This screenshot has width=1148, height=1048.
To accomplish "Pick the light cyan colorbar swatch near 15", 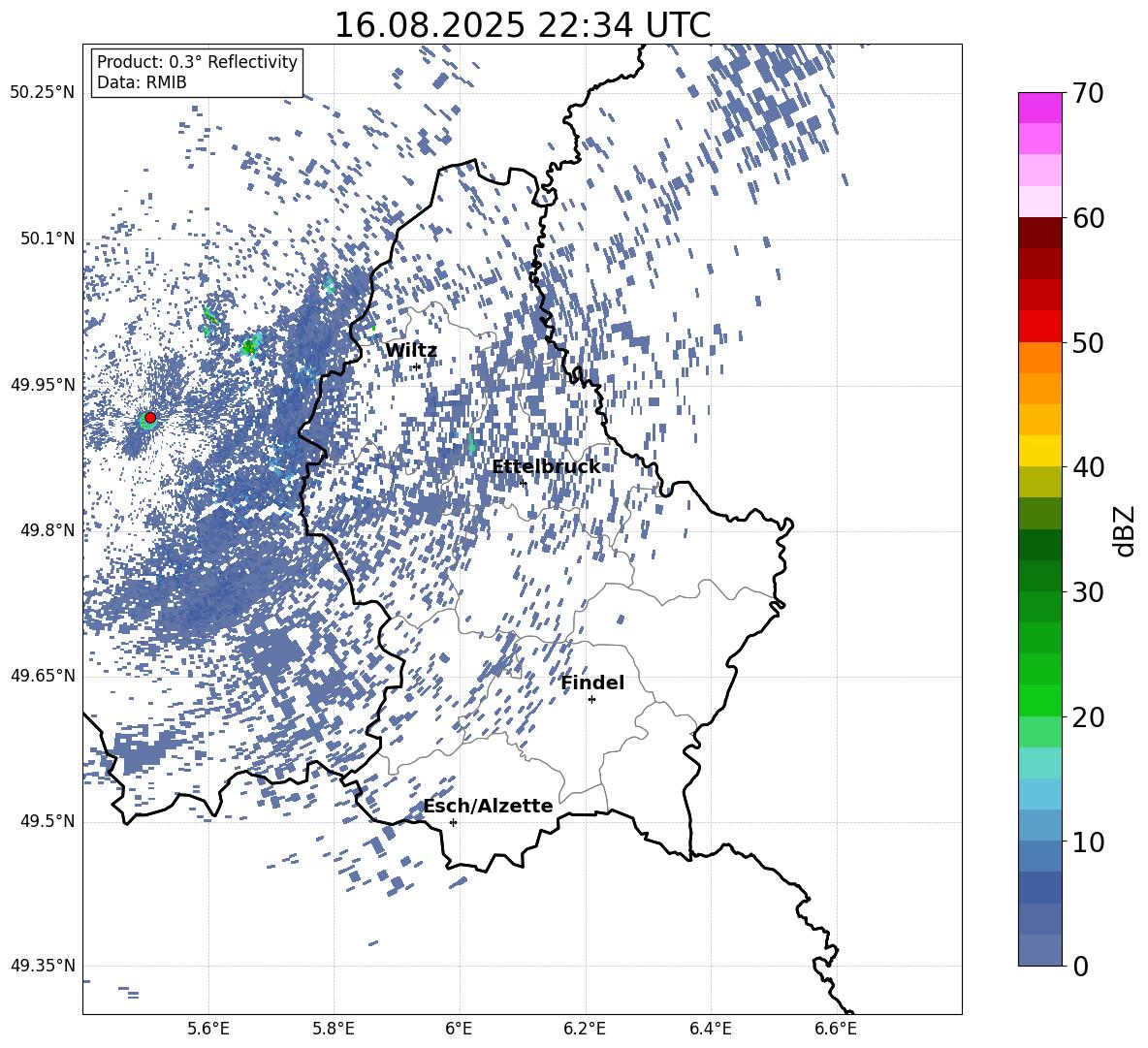I will pyautogui.click(x=1039, y=763).
